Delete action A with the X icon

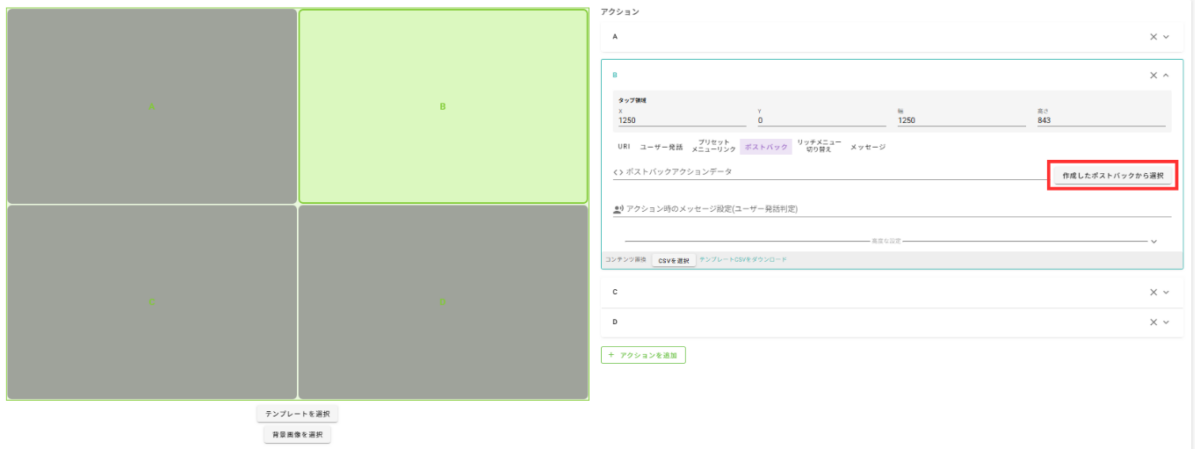coord(1153,37)
